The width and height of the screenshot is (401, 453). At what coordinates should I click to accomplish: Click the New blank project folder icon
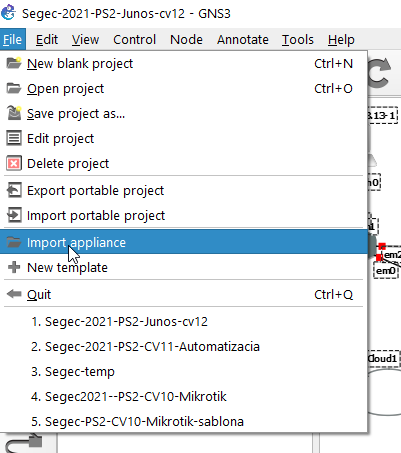point(14,63)
